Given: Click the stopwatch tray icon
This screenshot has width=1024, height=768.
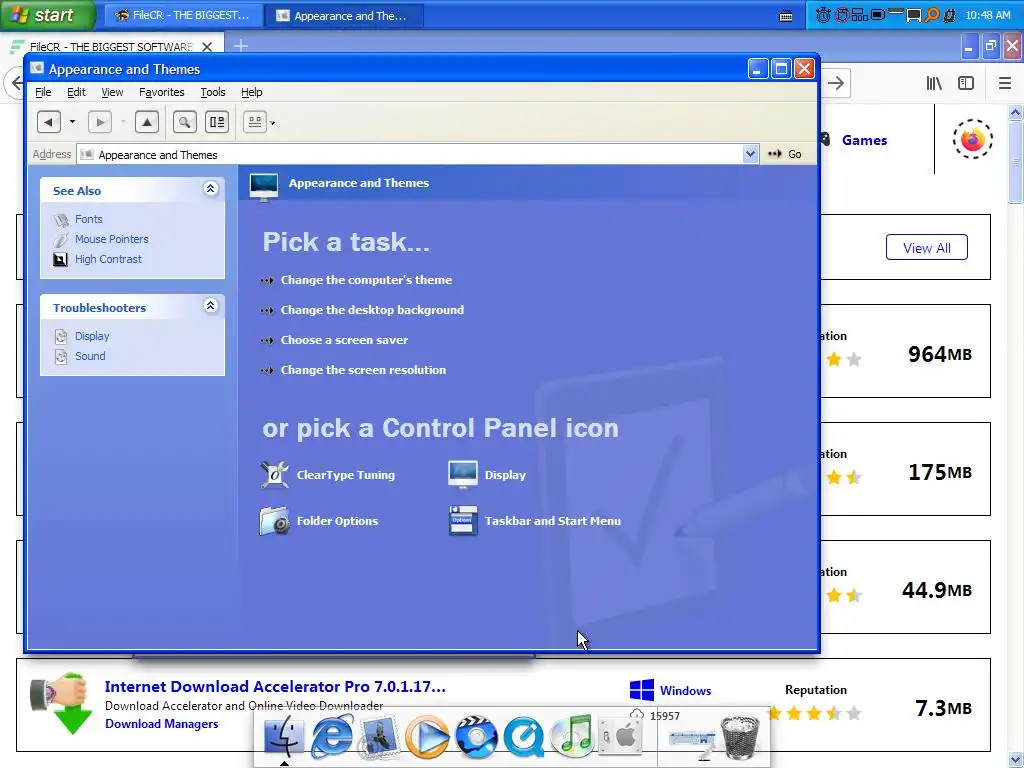Looking at the screenshot, I should [x=824, y=15].
